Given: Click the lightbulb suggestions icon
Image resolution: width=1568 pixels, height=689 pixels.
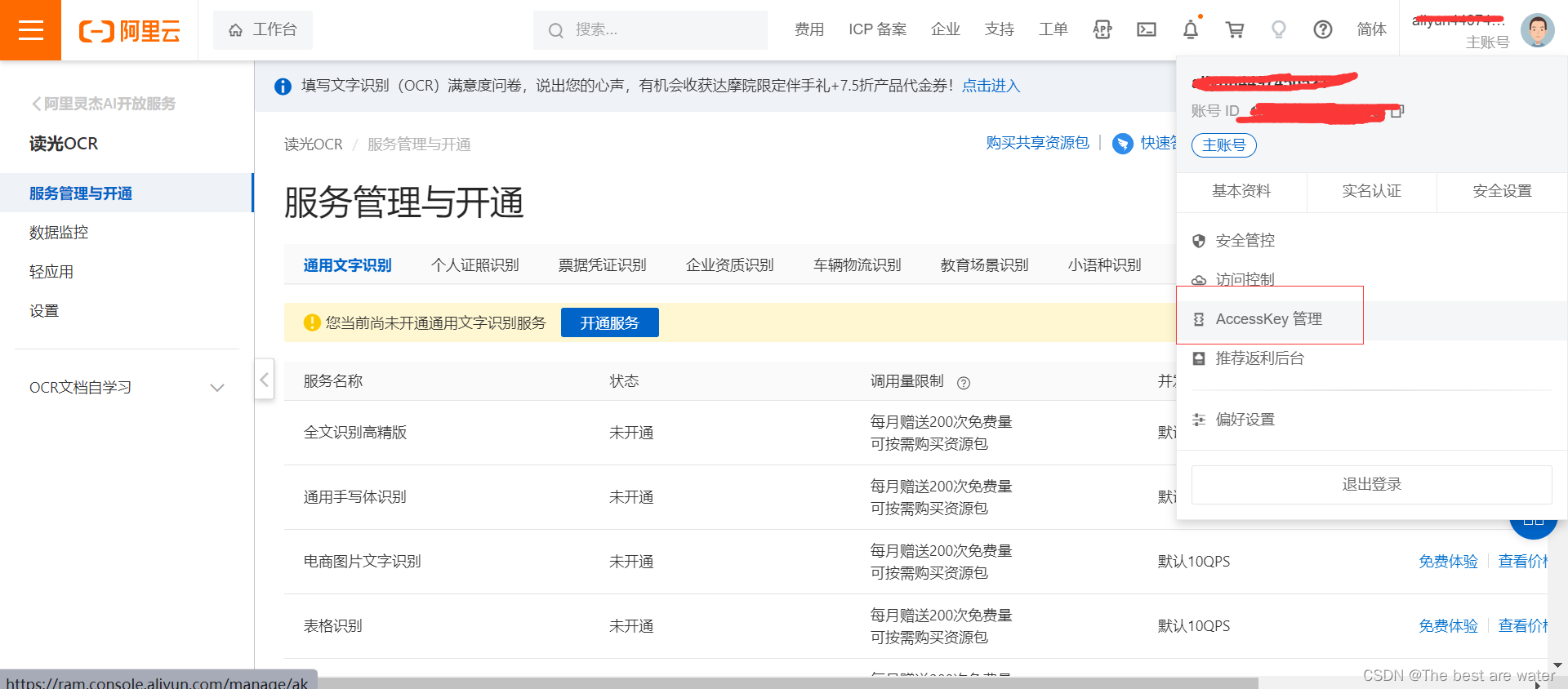Looking at the screenshot, I should tap(1279, 30).
